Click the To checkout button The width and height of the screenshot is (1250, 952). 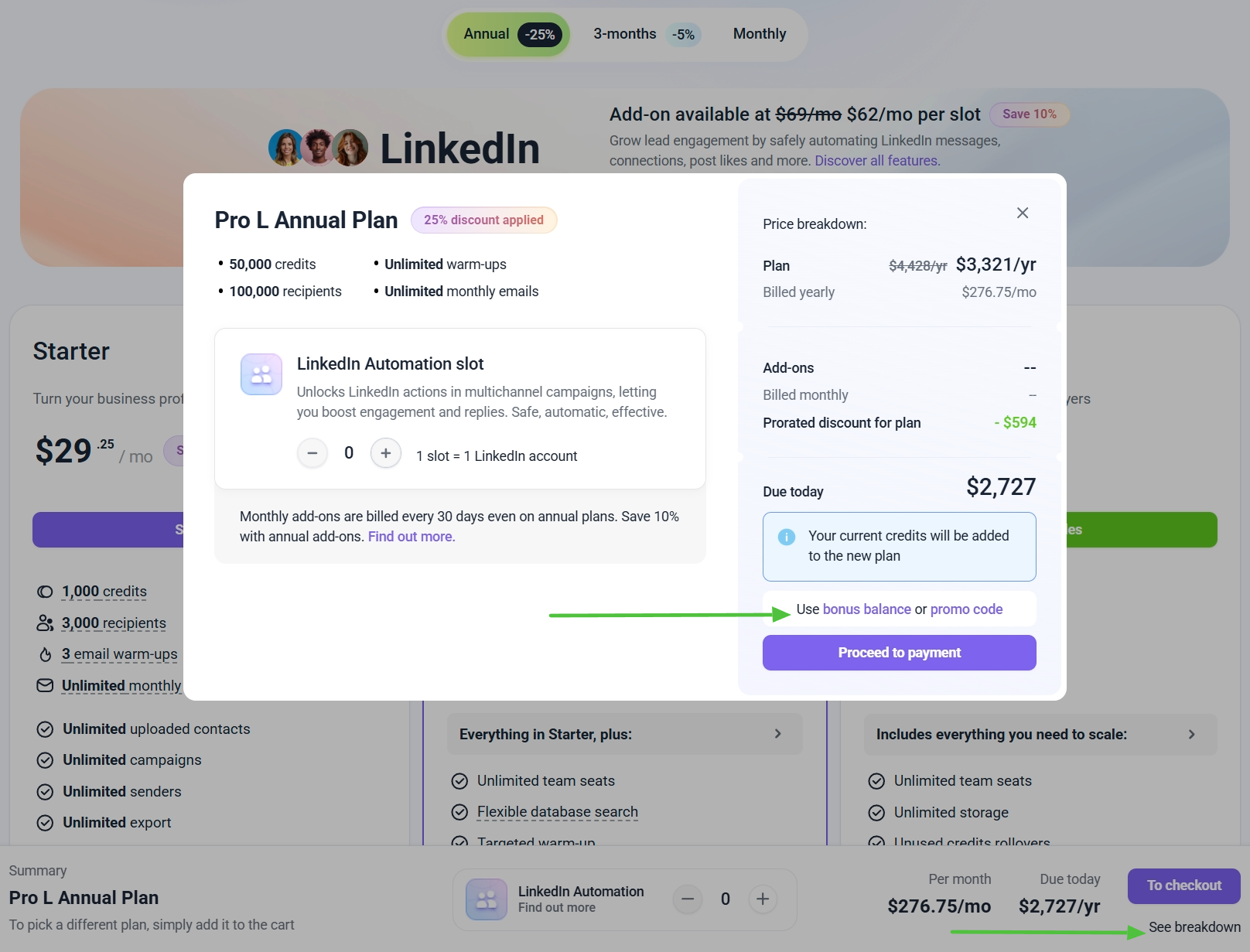1184,886
